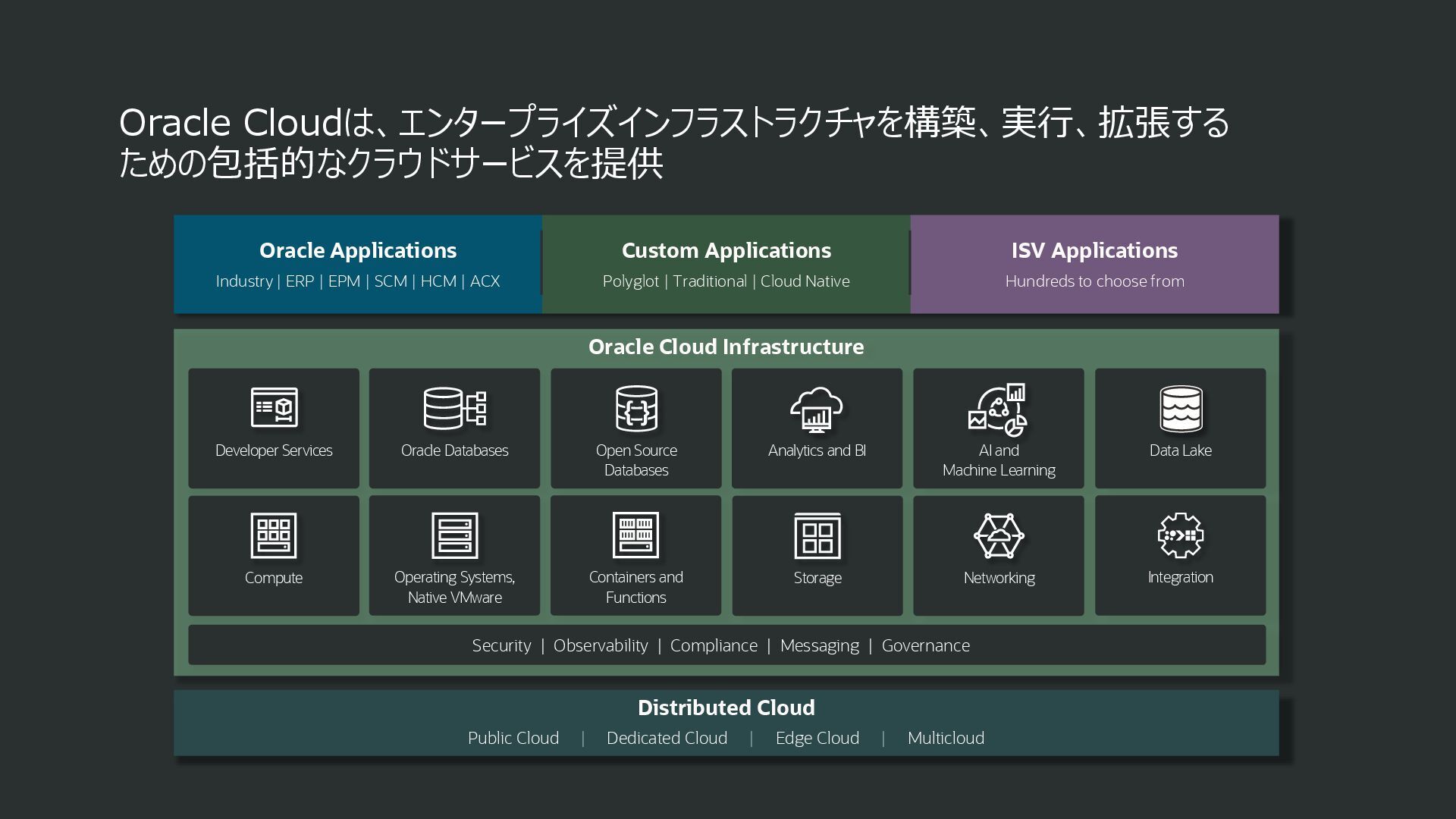Click the Containers and Functions icon
Viewport: 1456px width, 819px height.
click(636, 535)
